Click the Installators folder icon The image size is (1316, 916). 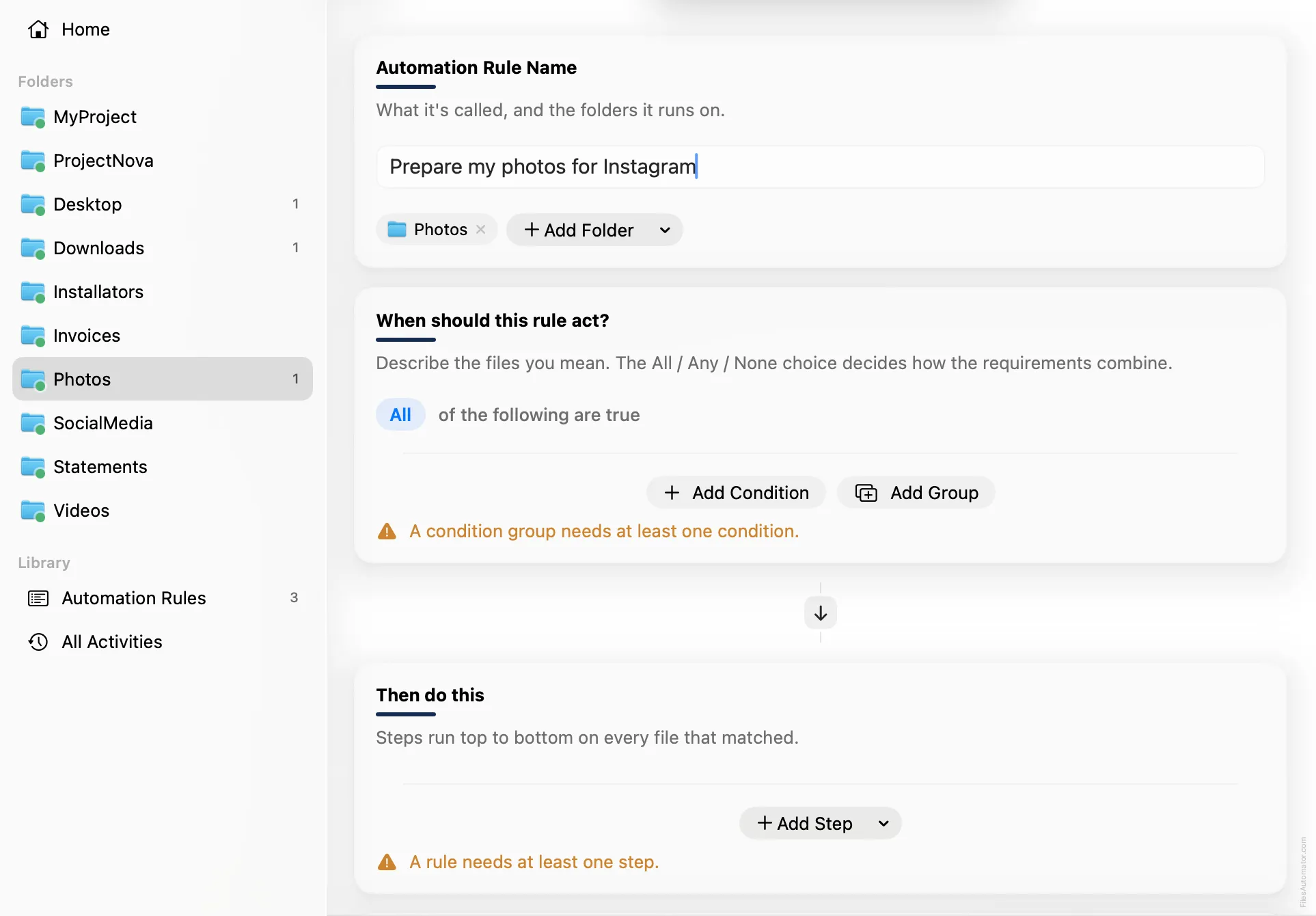[33, 293]
